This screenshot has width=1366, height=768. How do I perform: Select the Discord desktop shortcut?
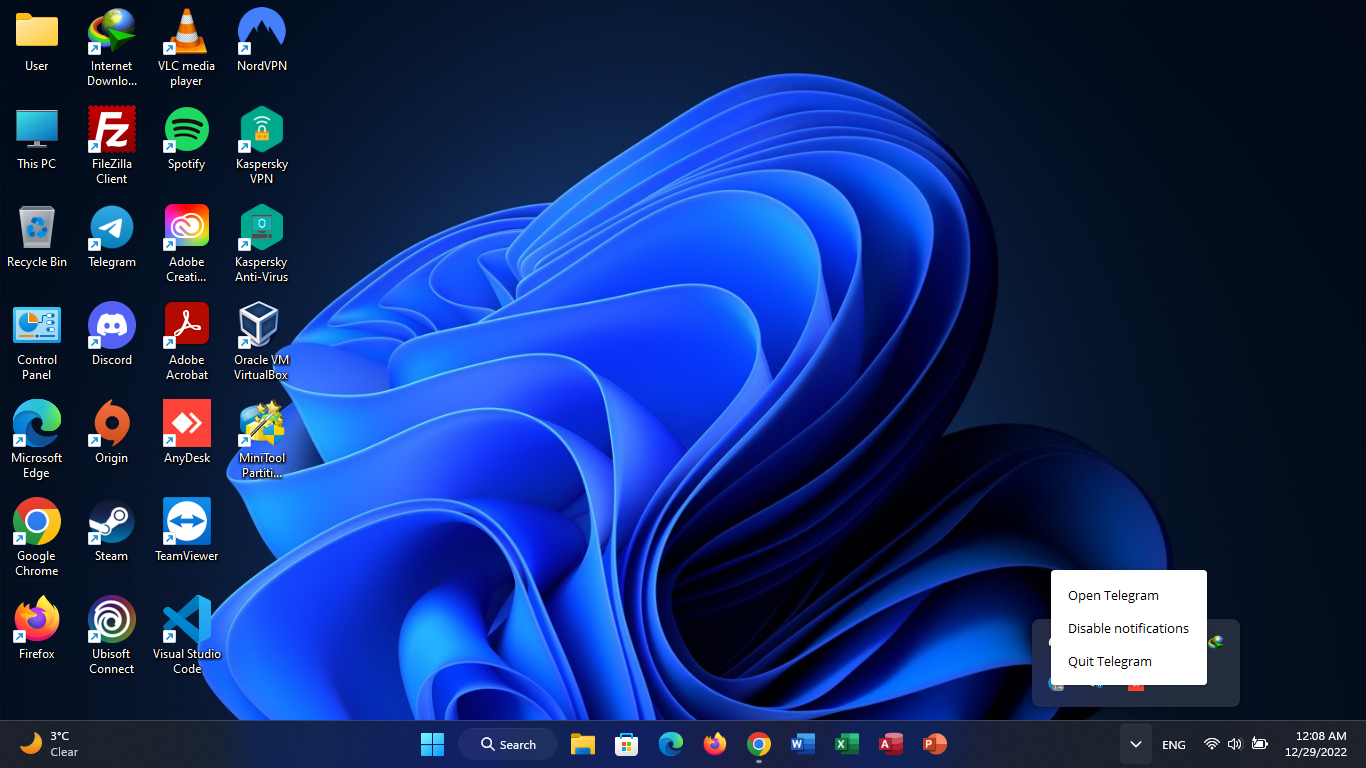(x=112, y=335)
